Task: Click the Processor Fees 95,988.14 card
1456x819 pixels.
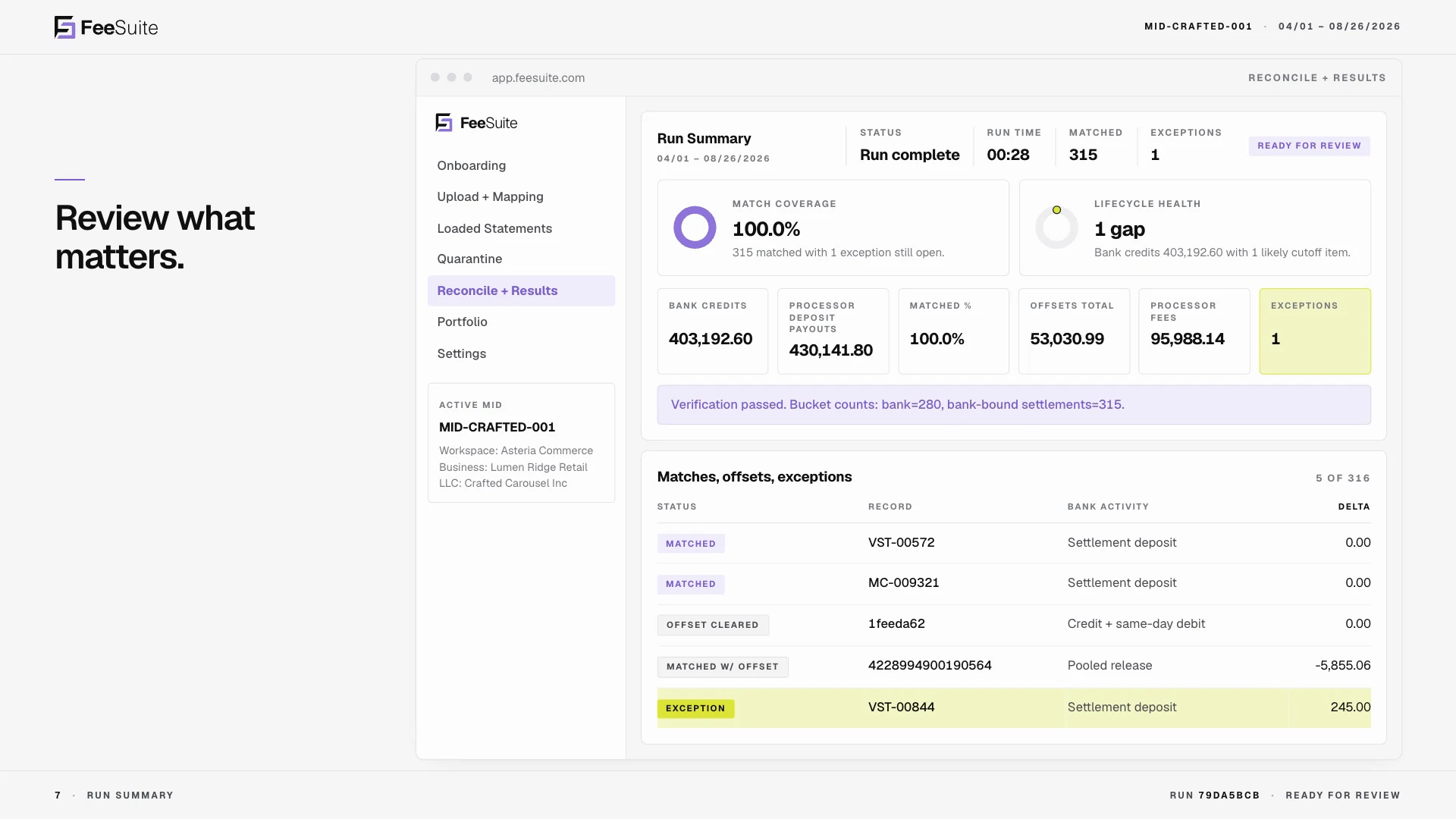Action: tap(1194, 331)
